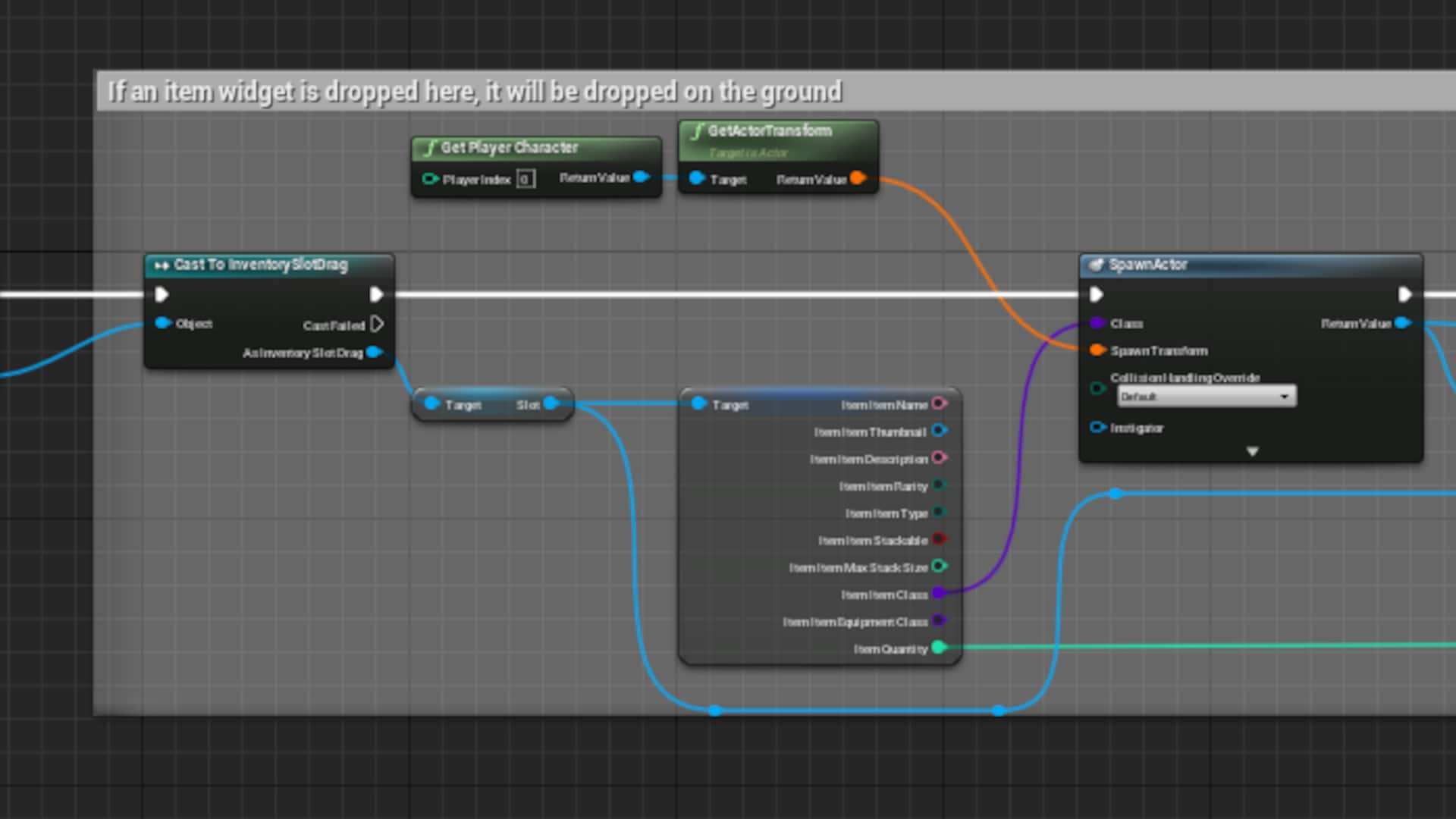Select the SpawnActor node title
The height and width of the screenshot is (819, 1456).
coord(1147,265)
